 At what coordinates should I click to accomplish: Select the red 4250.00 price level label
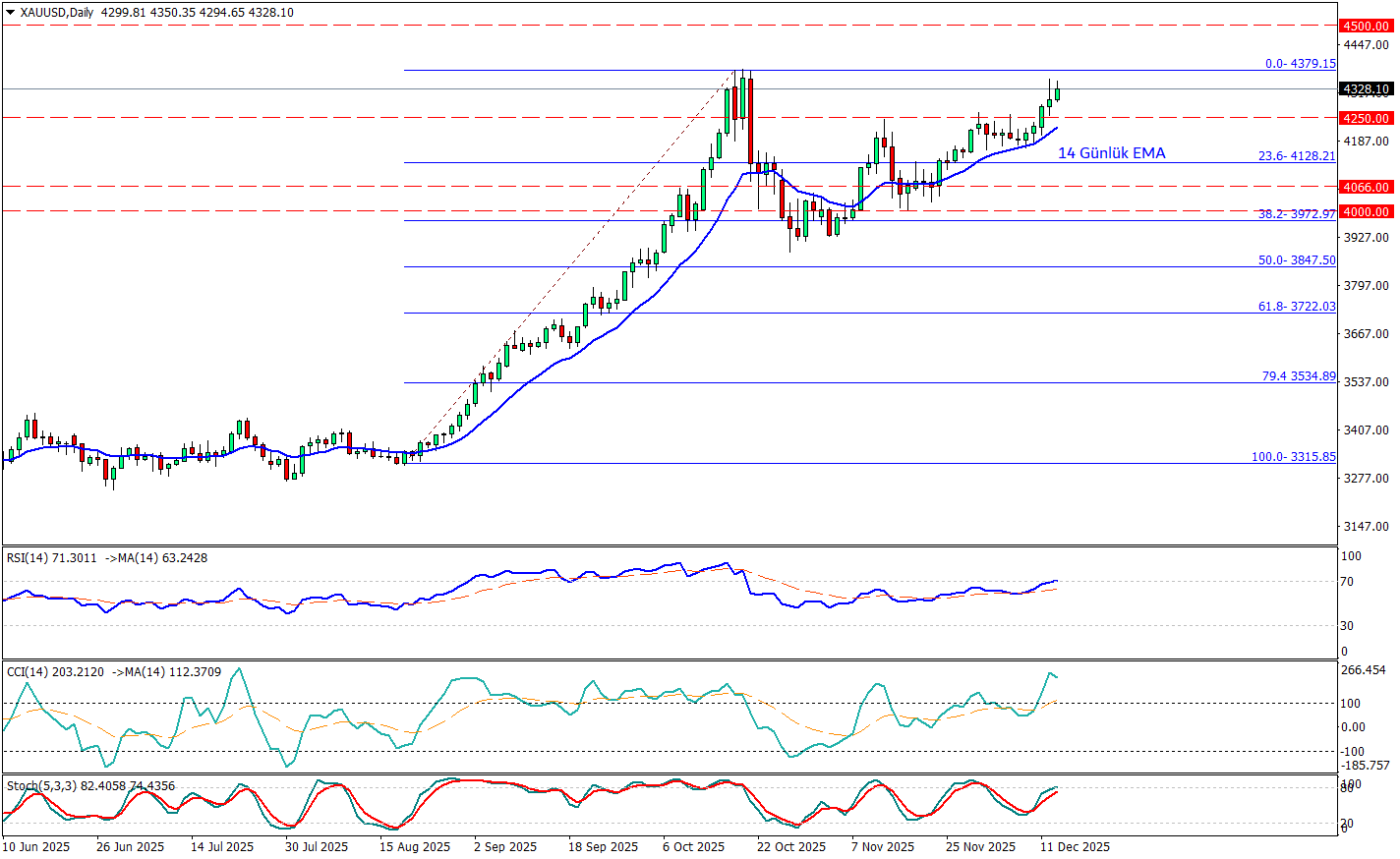point(1366,118)
